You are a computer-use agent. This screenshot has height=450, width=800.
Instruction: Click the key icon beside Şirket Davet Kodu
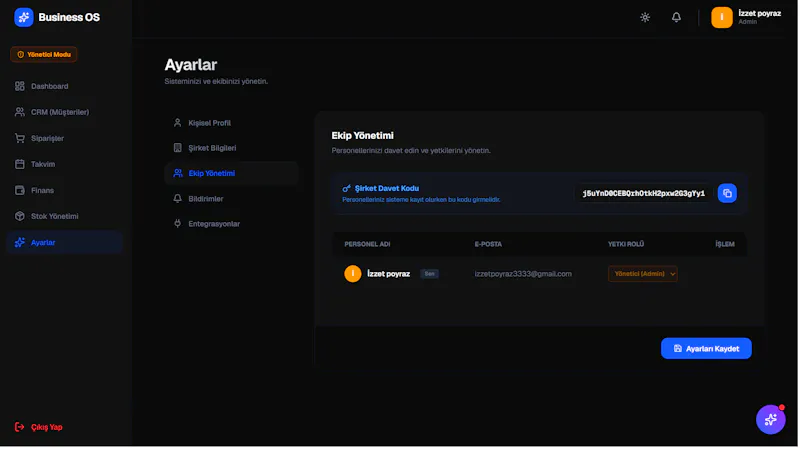coord(347,189)
